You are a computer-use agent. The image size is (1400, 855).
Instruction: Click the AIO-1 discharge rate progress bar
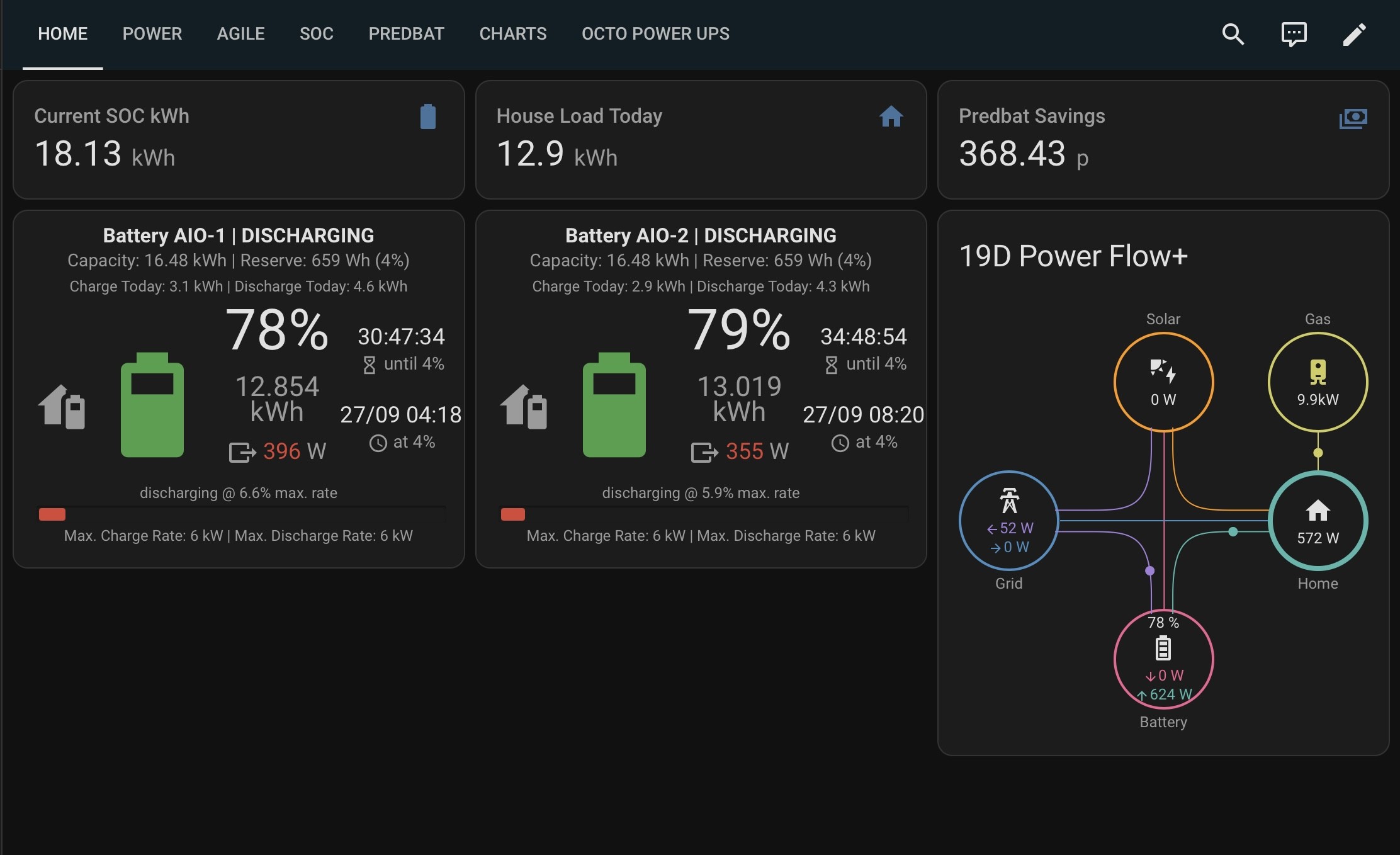(242, 514)
